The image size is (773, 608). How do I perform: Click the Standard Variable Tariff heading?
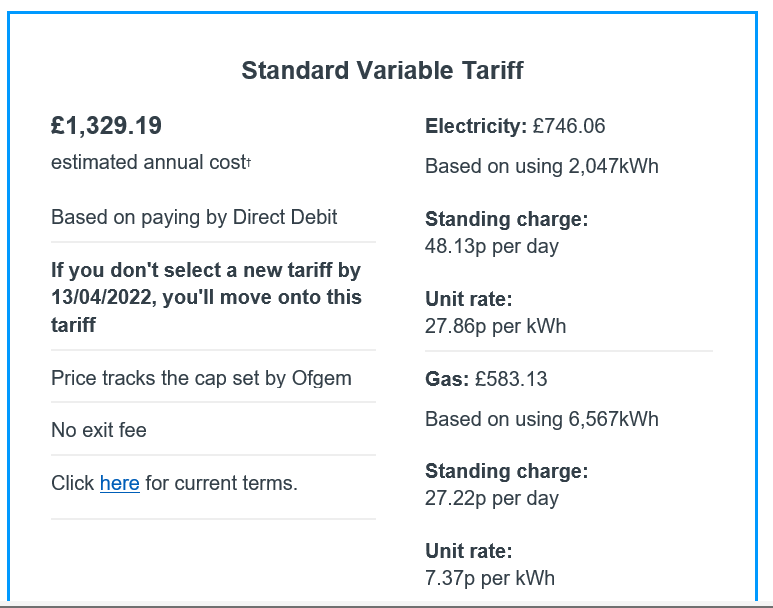[x=382, y=71]
